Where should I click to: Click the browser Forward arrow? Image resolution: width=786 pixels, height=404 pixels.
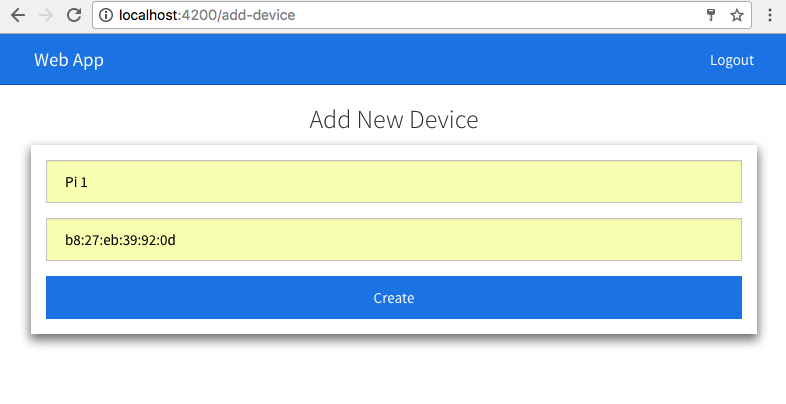[45, 16]
